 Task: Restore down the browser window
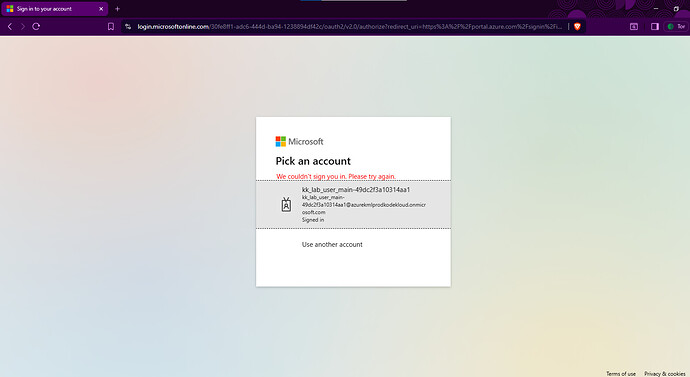pyautogui.click(x=676, y=8)
